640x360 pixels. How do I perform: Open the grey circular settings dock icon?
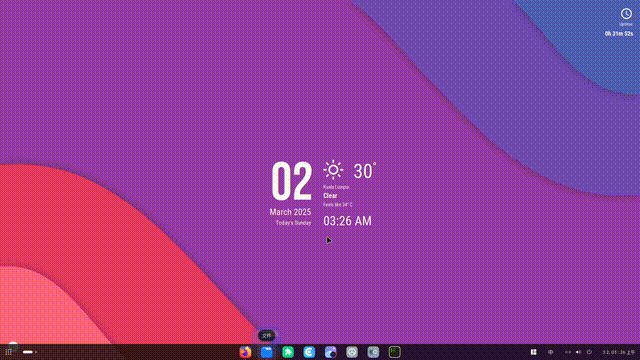pyautogui.click(x=352, y=352)
